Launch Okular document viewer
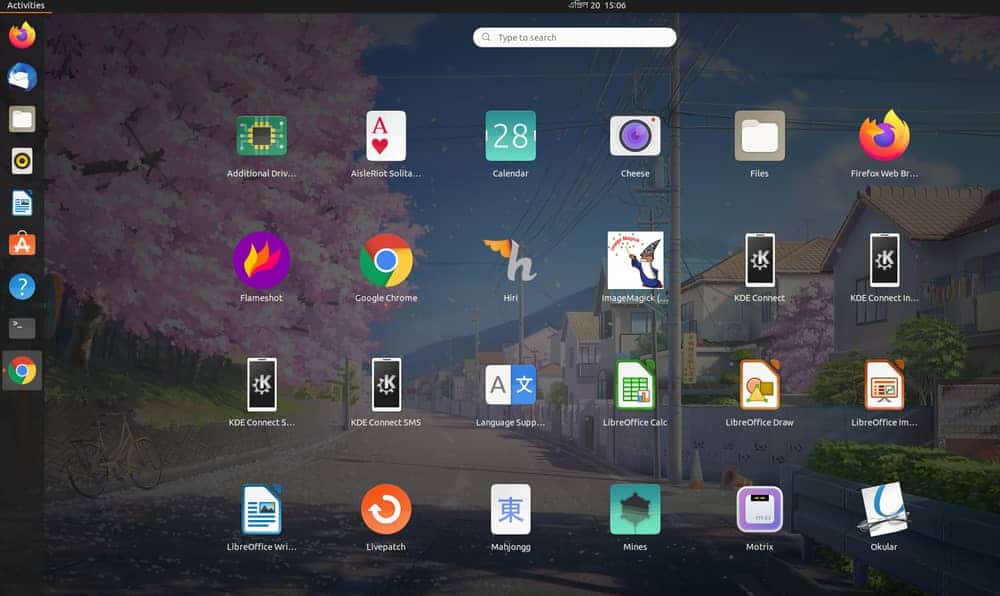 [884, 509]
